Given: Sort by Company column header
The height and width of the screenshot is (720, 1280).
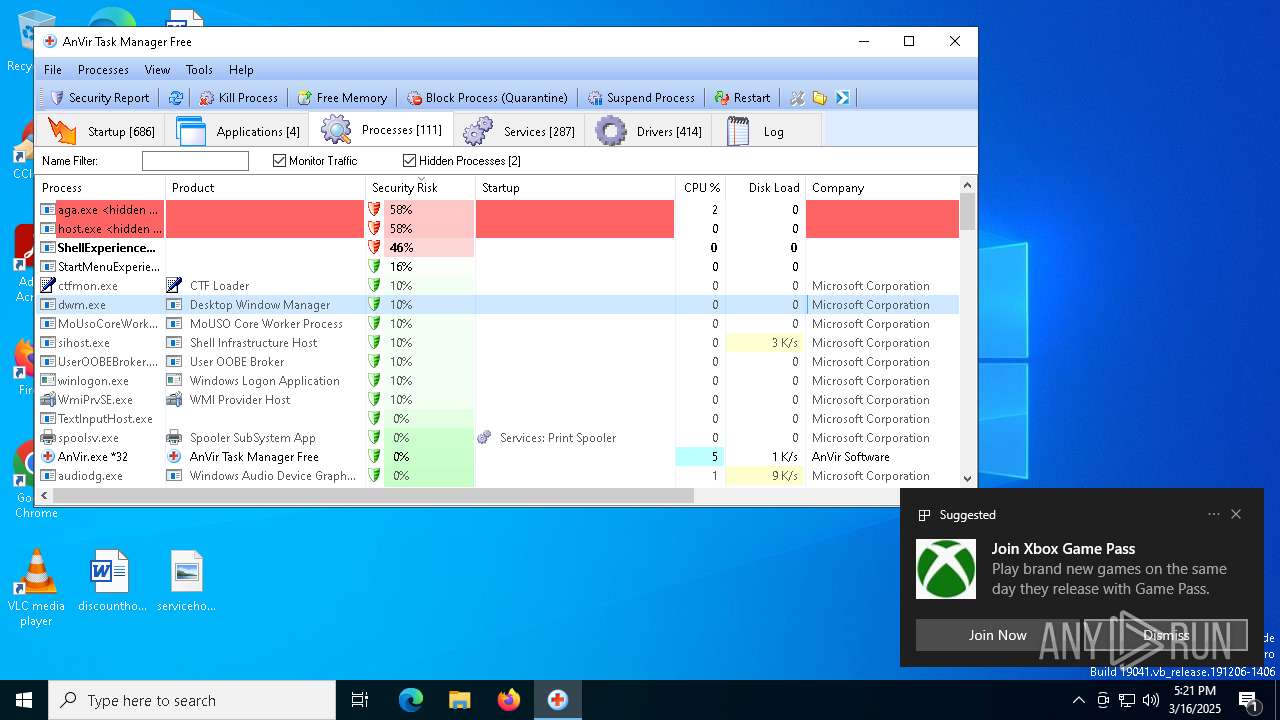Looking at the screenshot, I should point(882,187).
